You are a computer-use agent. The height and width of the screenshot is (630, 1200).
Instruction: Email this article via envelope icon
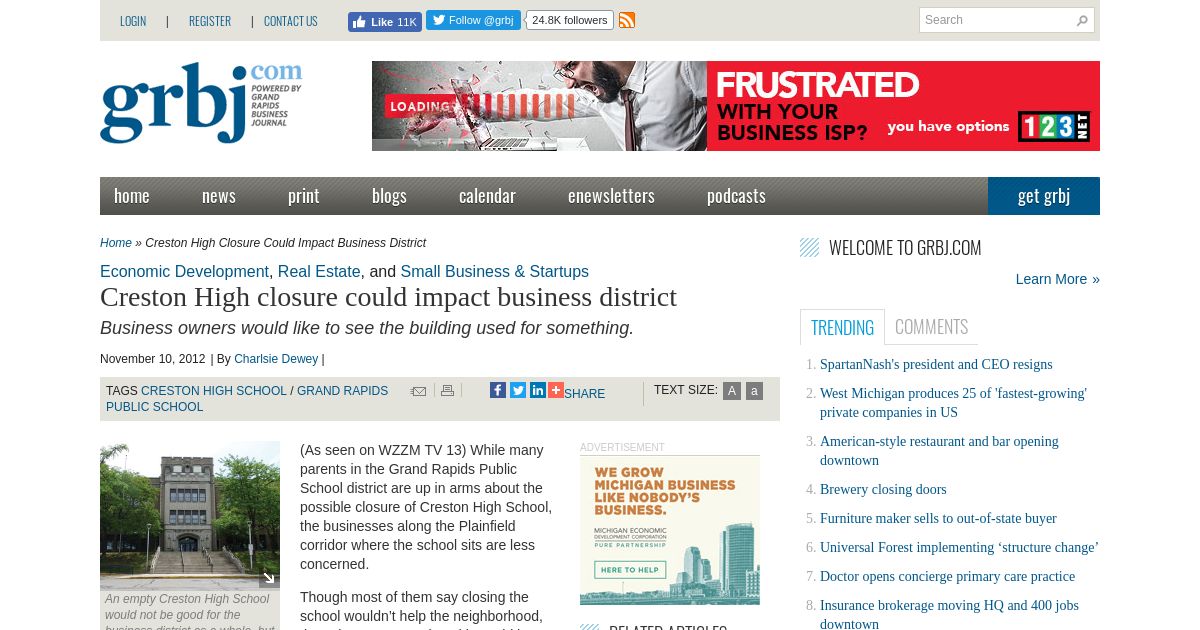tap(419, 391)
